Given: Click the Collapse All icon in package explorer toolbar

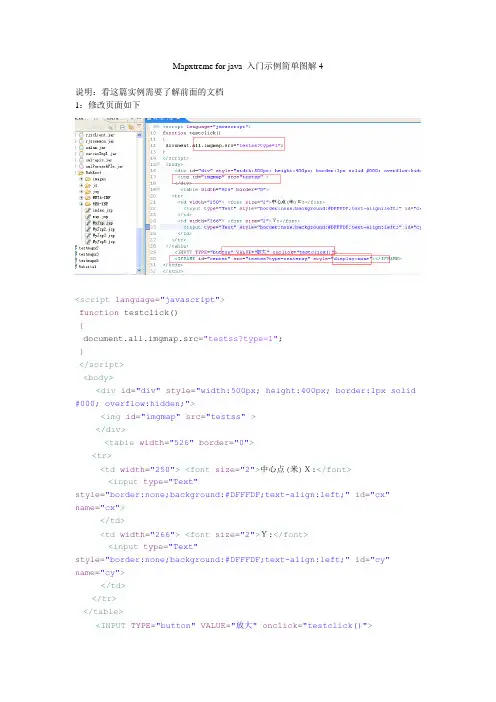Looking at the screenshot, I should point(122,127).
